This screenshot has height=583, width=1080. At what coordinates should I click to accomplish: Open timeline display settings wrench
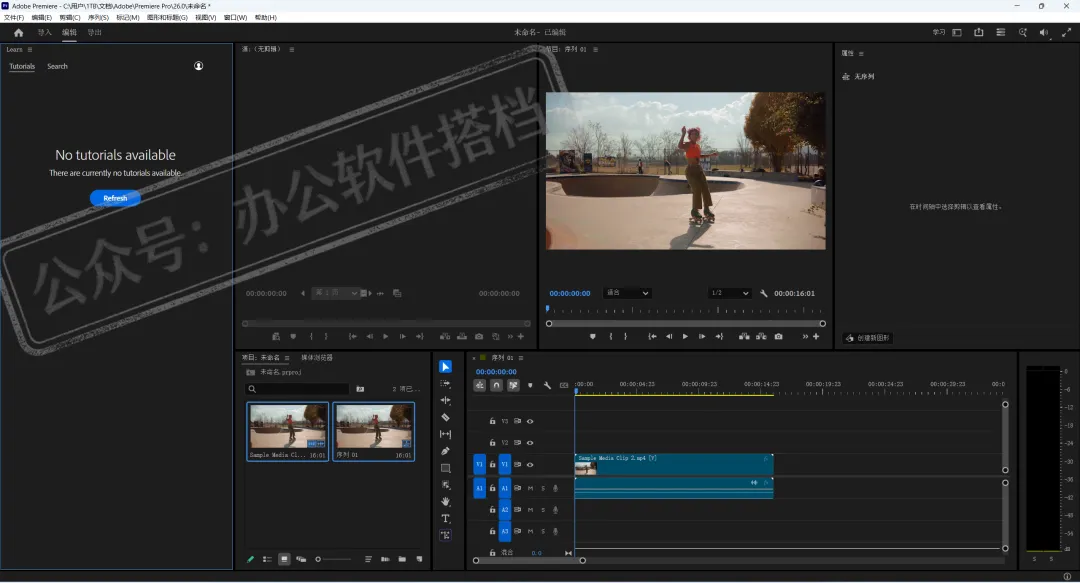547,385
